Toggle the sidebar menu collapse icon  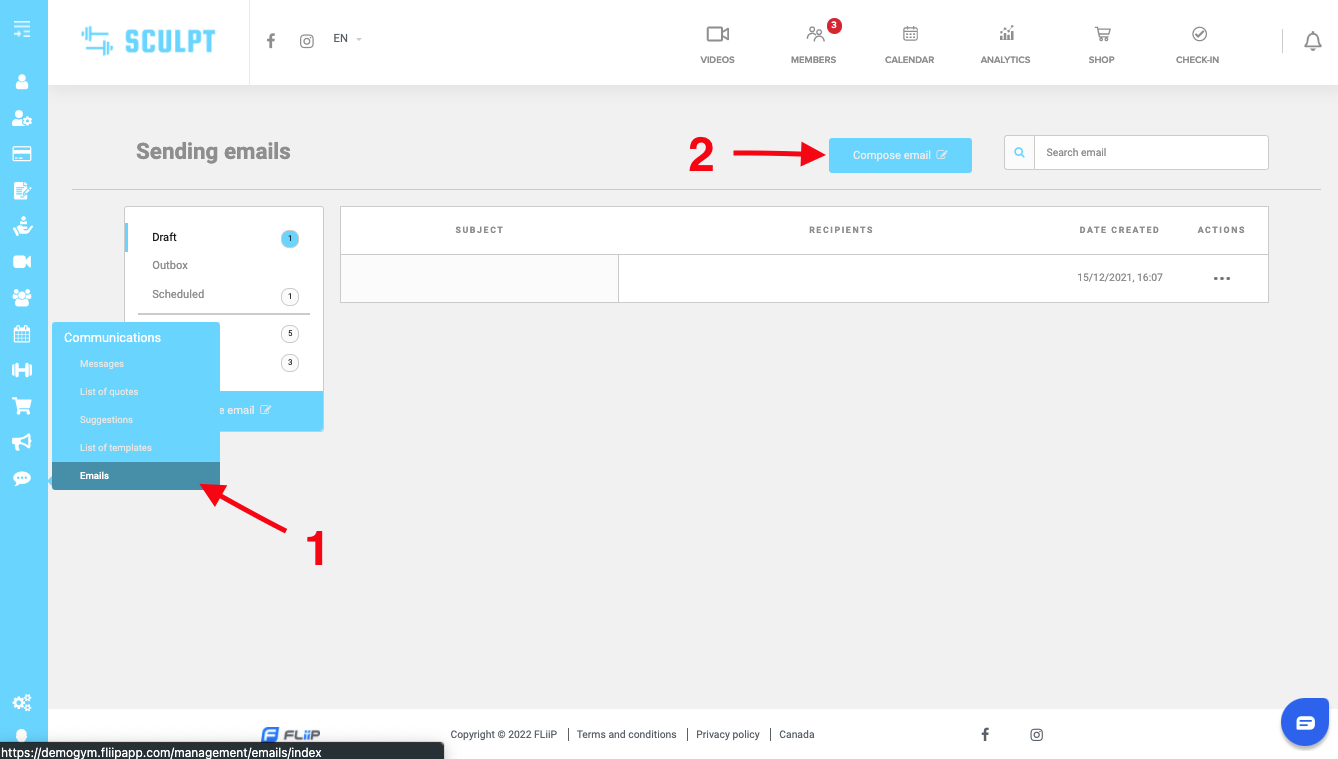[x=22, y=29]
